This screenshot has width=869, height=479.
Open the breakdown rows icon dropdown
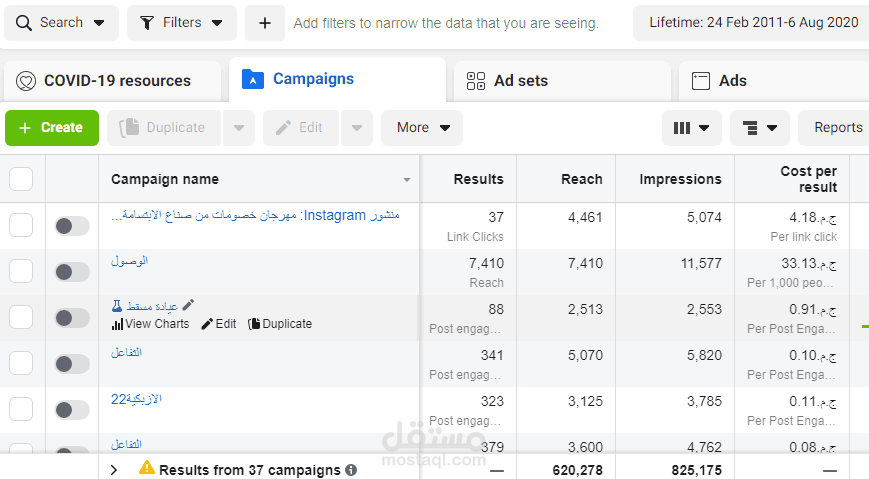pyautogui.click(x=759, y=128)
